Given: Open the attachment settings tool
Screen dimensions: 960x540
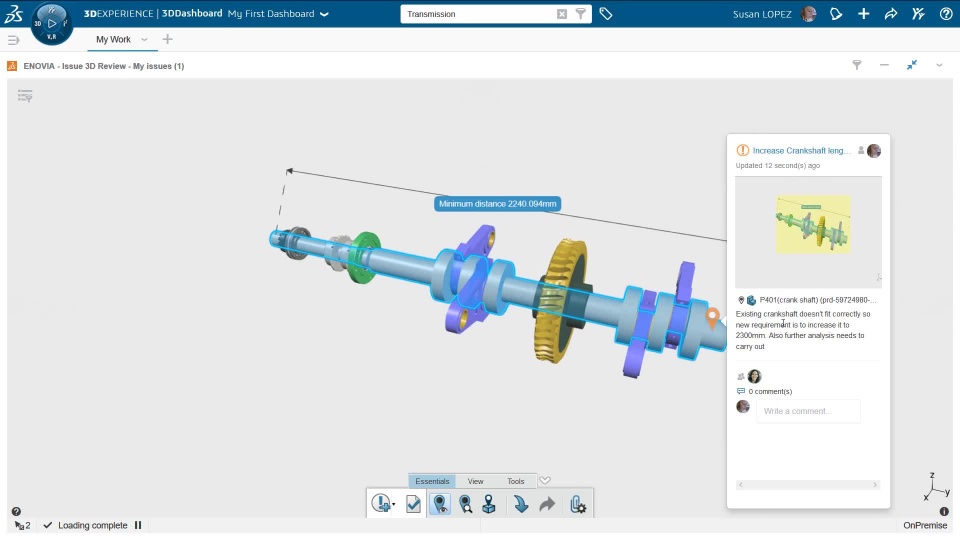Looking at the screenshot, I should (577, 504).
